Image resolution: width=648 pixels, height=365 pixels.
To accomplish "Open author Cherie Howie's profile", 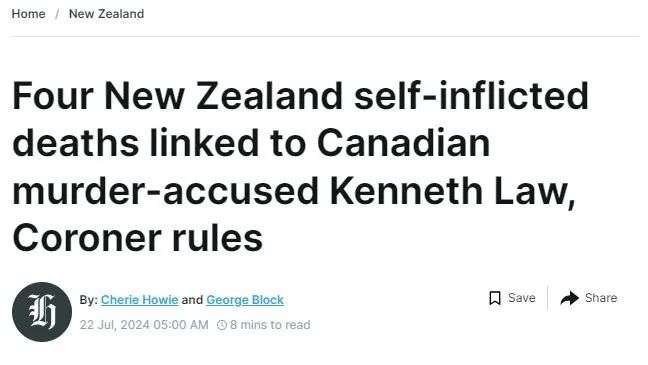I will [139, 300].
